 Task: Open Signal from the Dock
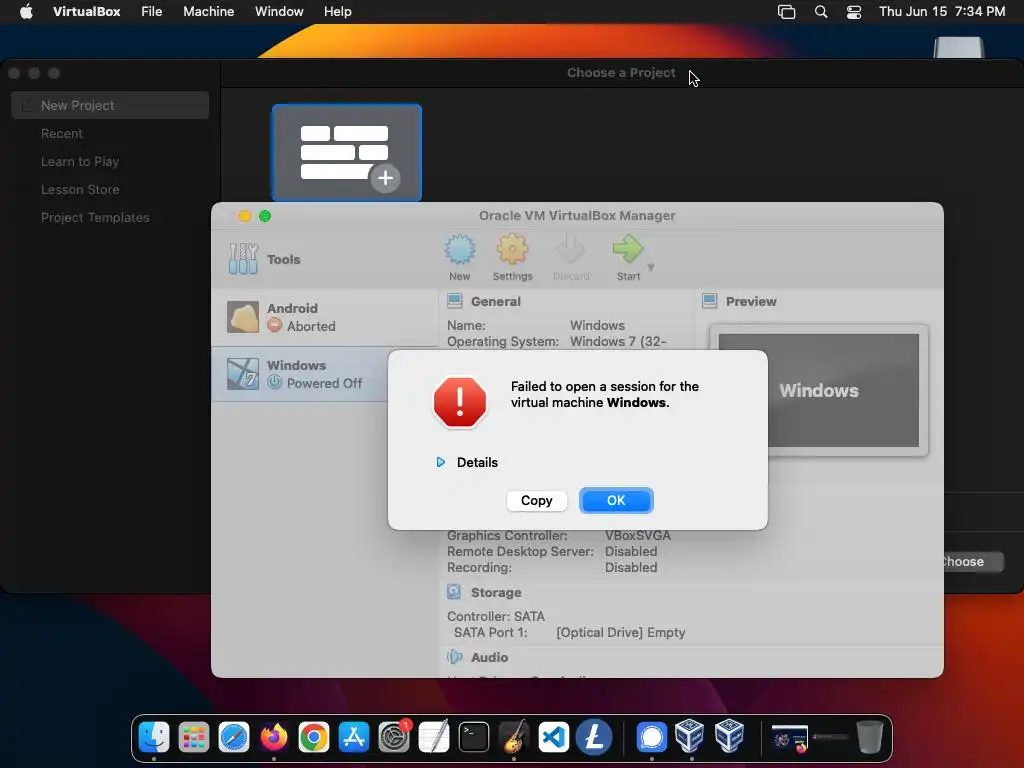point(651,737)
